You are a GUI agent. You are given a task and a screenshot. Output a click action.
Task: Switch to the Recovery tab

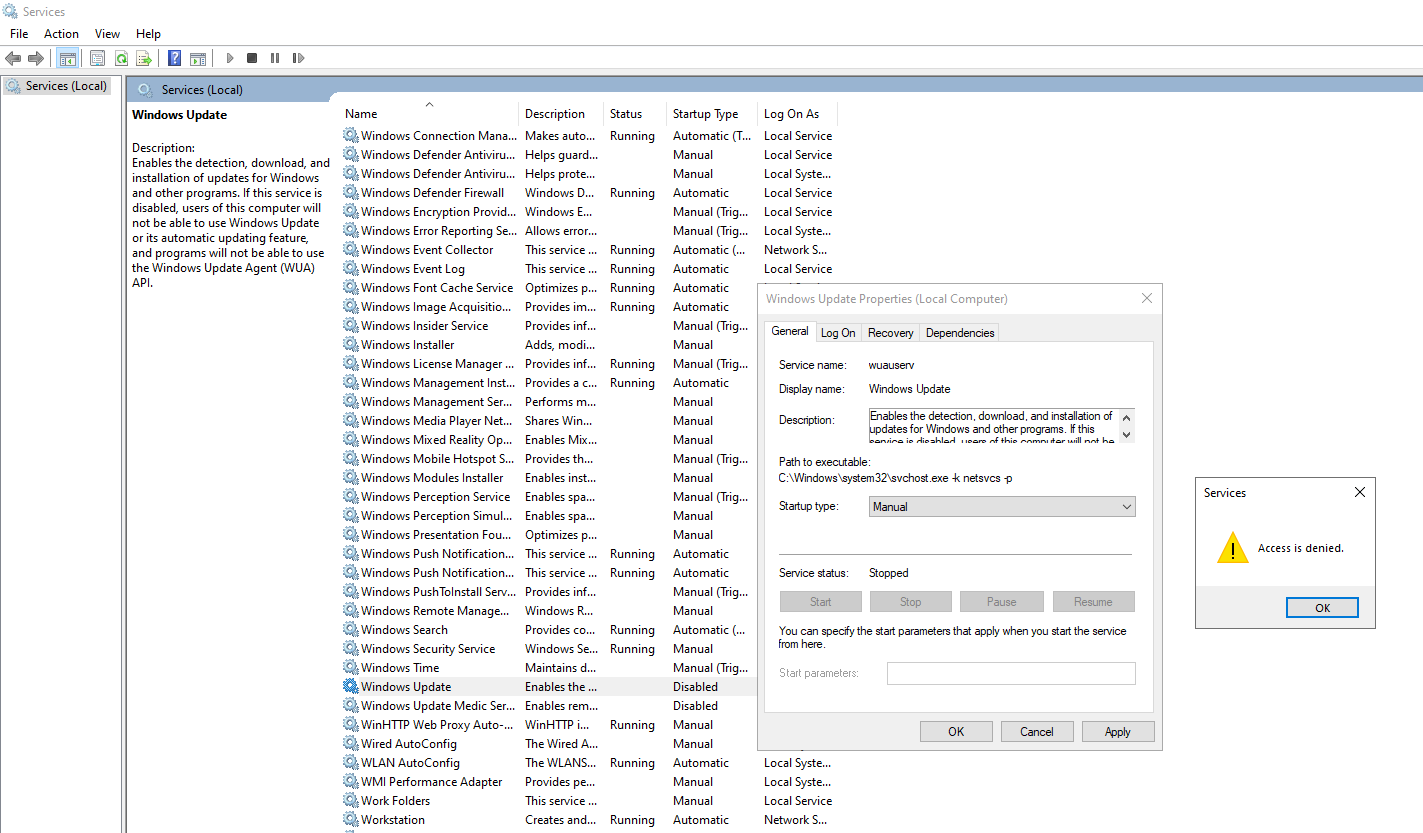(x=891, y=333)
